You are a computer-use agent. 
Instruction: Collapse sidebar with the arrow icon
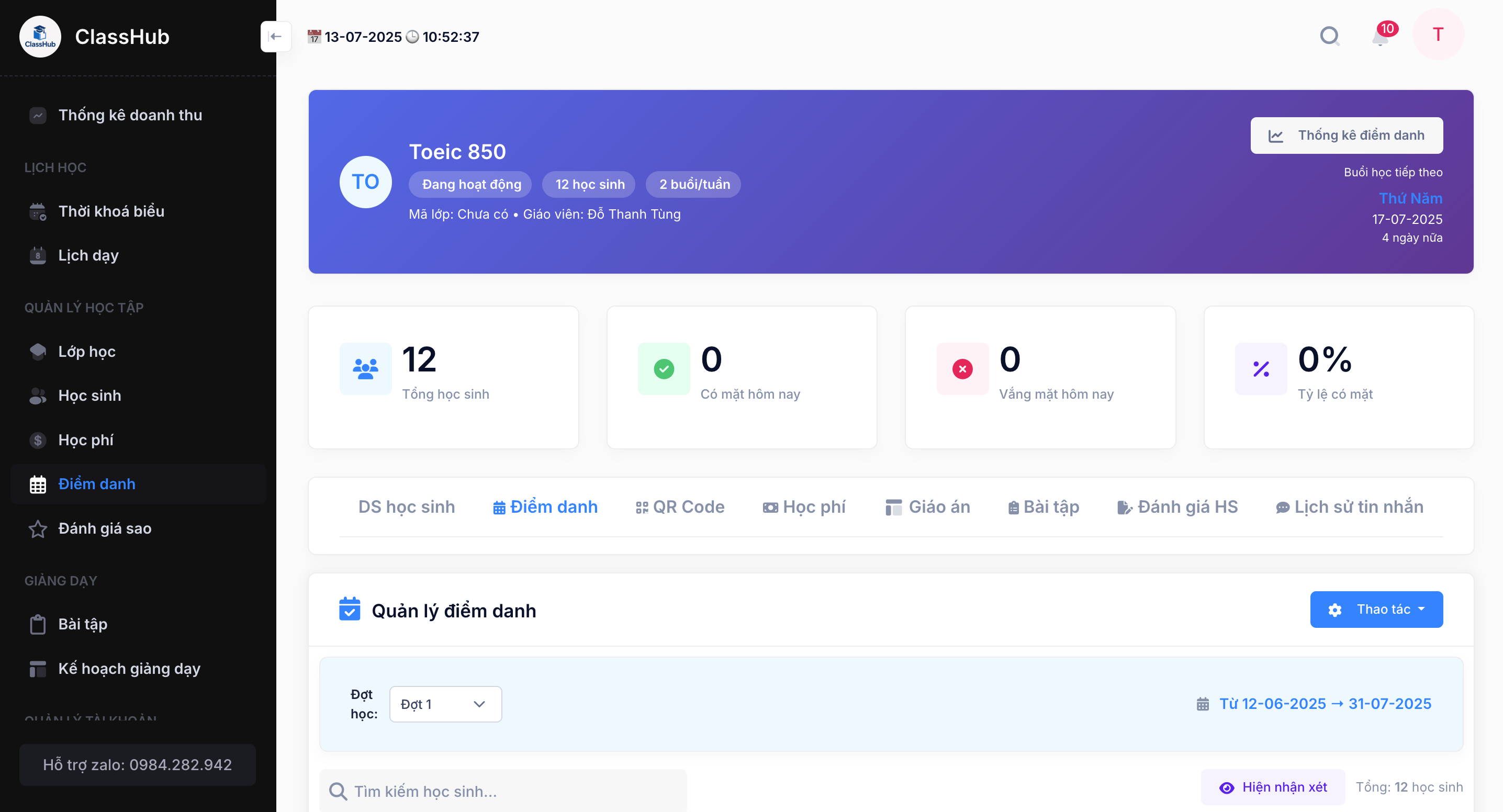[x=275, y=36]
